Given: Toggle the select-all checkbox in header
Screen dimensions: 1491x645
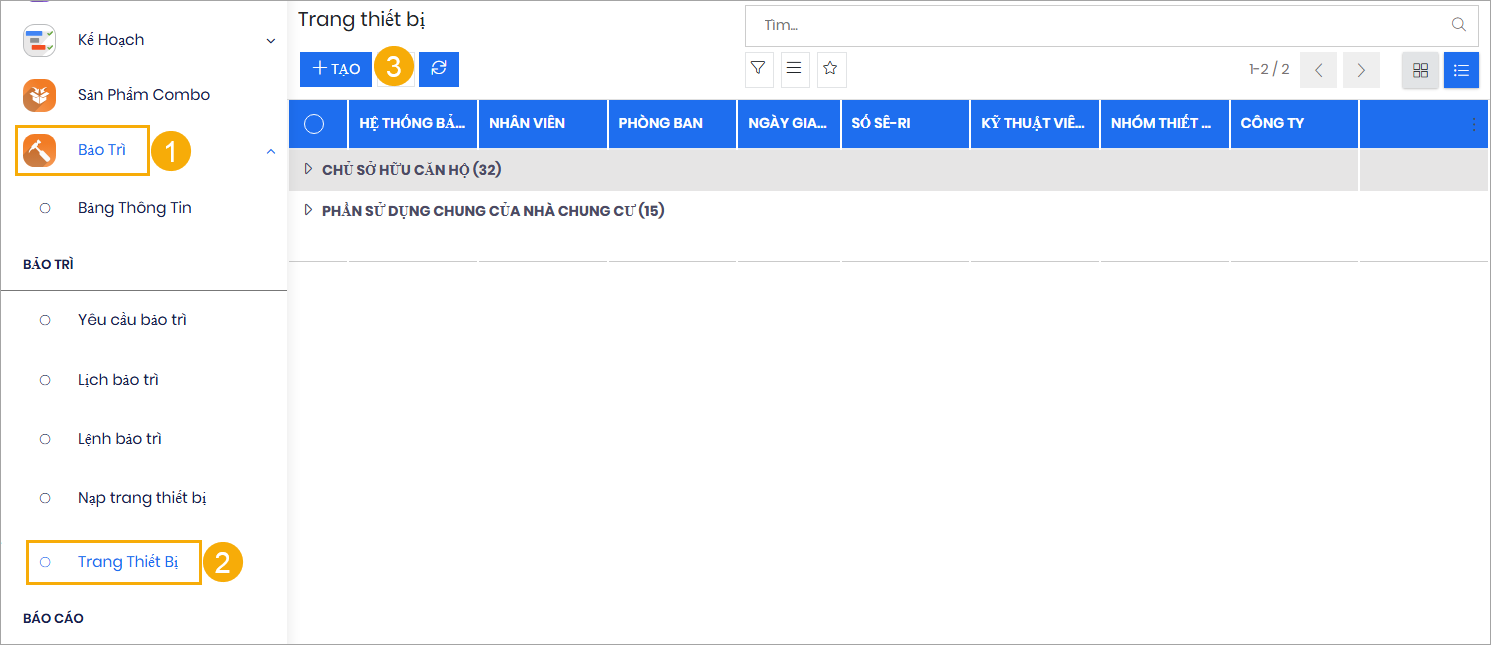Looking at the screenshot, I should (314, 124).
